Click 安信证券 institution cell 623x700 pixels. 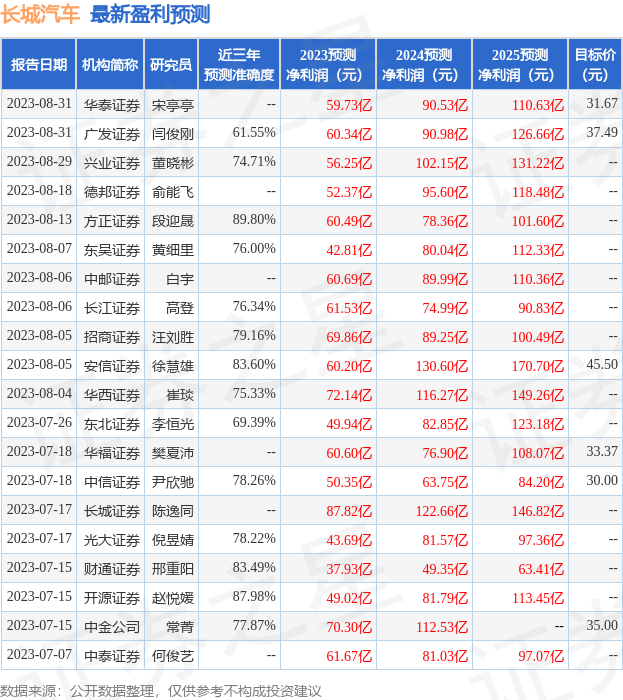click(x=112, y=366)
